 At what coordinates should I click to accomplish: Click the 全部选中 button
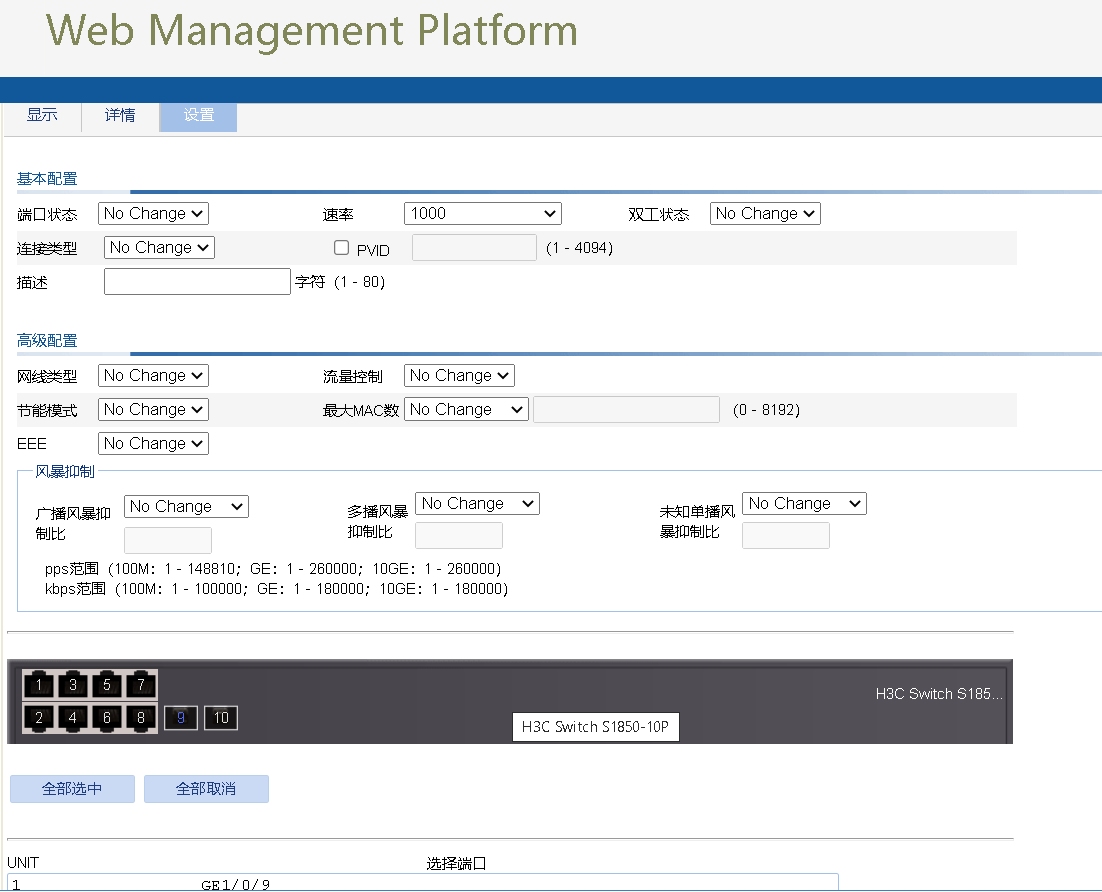tap(72, 789)
